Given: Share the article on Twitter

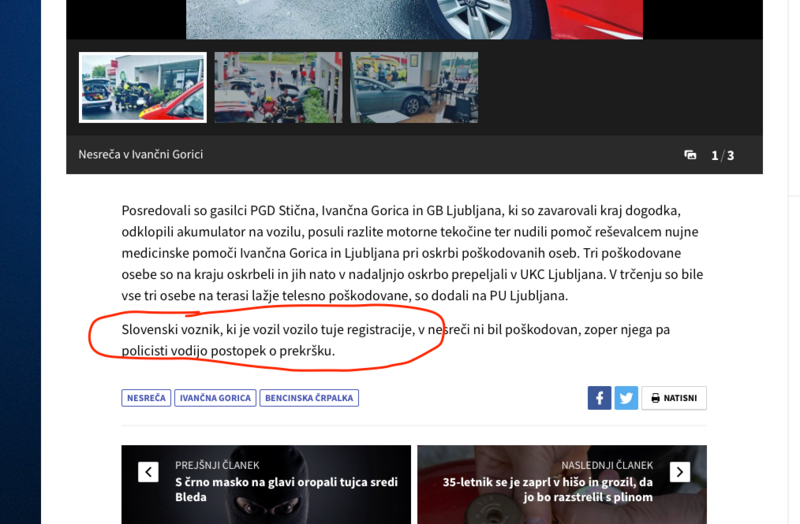Looking at the screenshot, I should coord(626,398).
